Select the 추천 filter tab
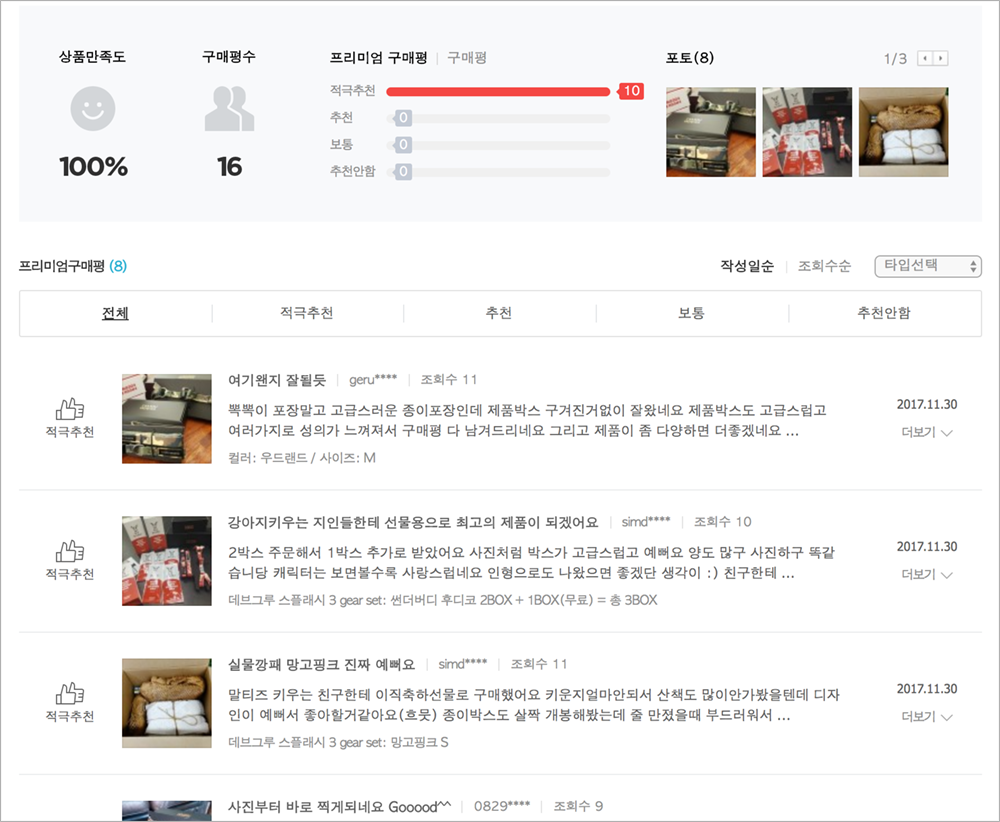This screenshot has width=1000, height=822. click(x=499, y=313)
